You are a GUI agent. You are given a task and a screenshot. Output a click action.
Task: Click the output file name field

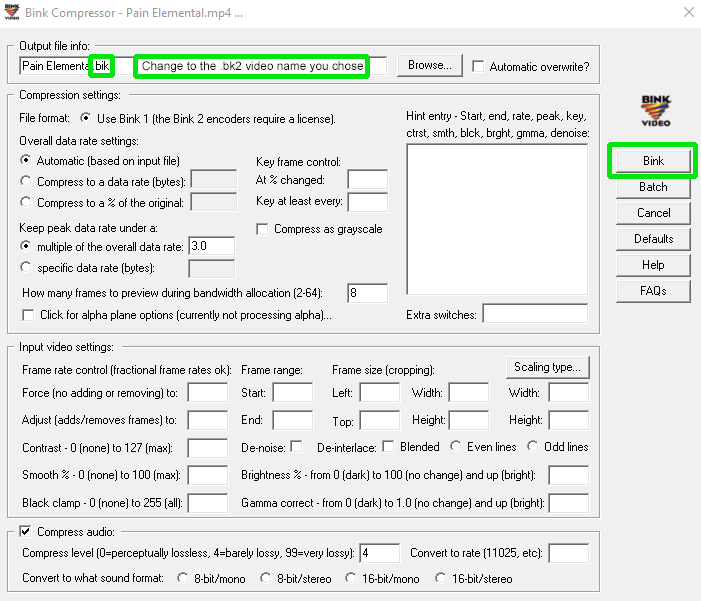[x=203, y=66]
